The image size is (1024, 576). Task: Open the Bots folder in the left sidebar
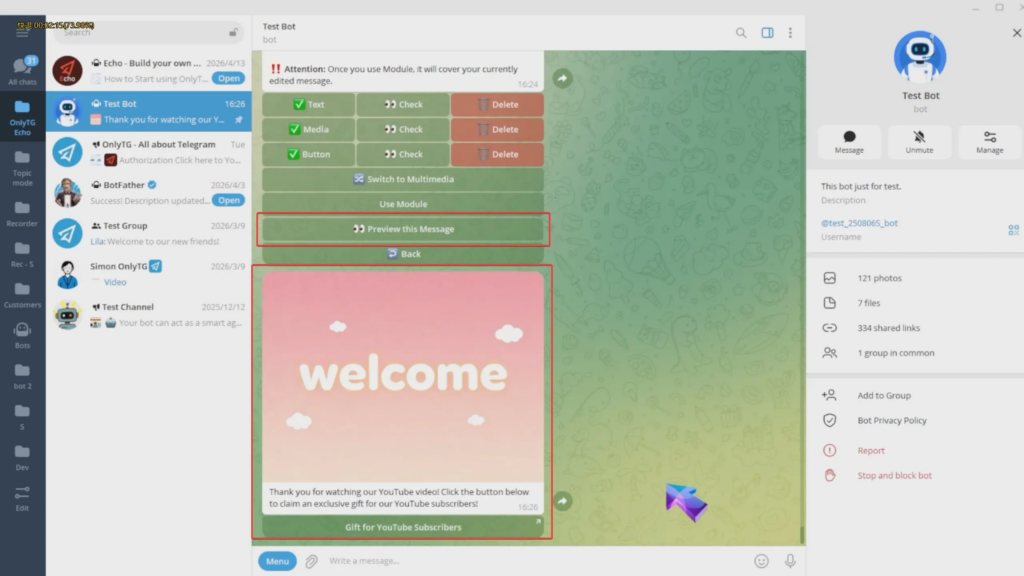pyautogui.click(x=22, y=334)
